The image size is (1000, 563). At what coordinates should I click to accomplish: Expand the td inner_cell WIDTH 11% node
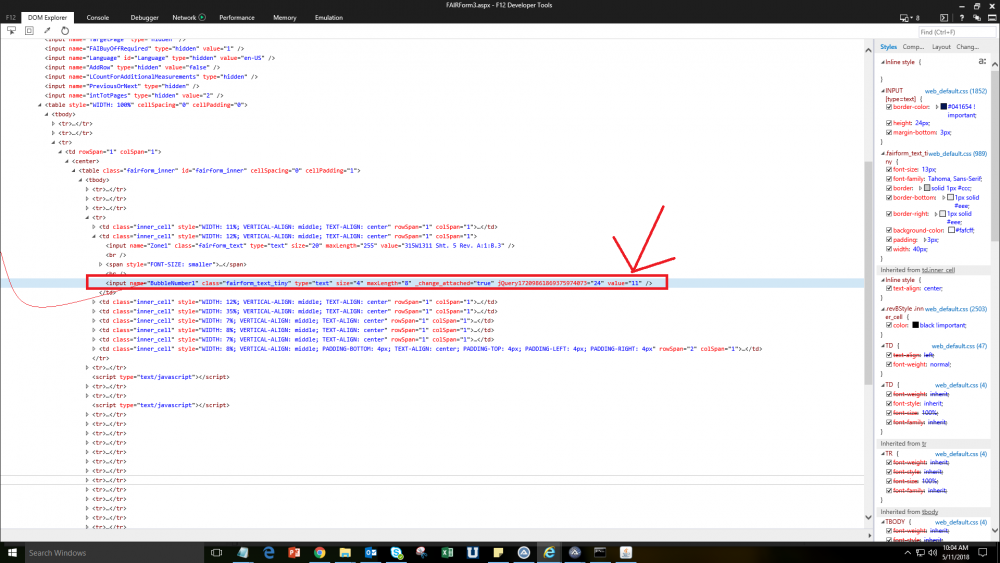tap(94, 227)
